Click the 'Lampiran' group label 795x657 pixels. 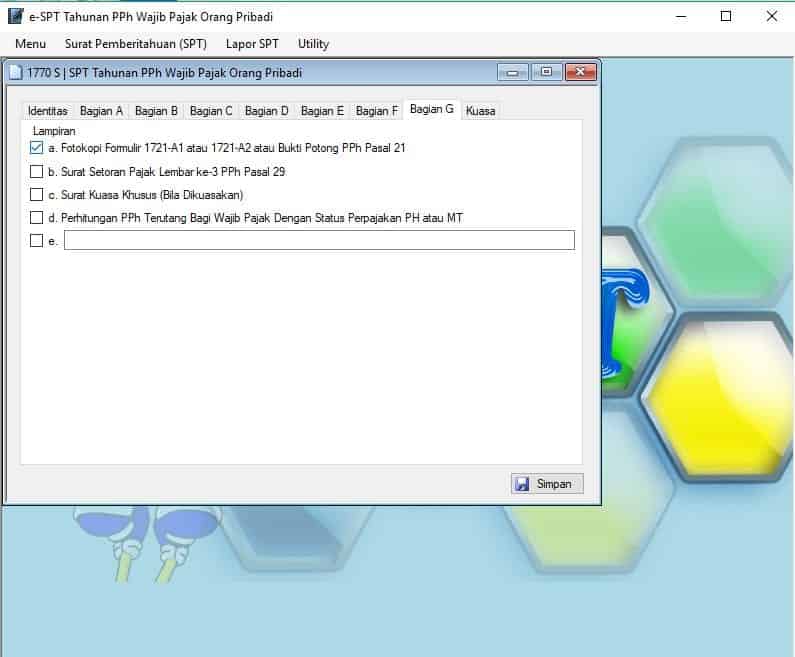pyautogui.click(x=54, y=131)
